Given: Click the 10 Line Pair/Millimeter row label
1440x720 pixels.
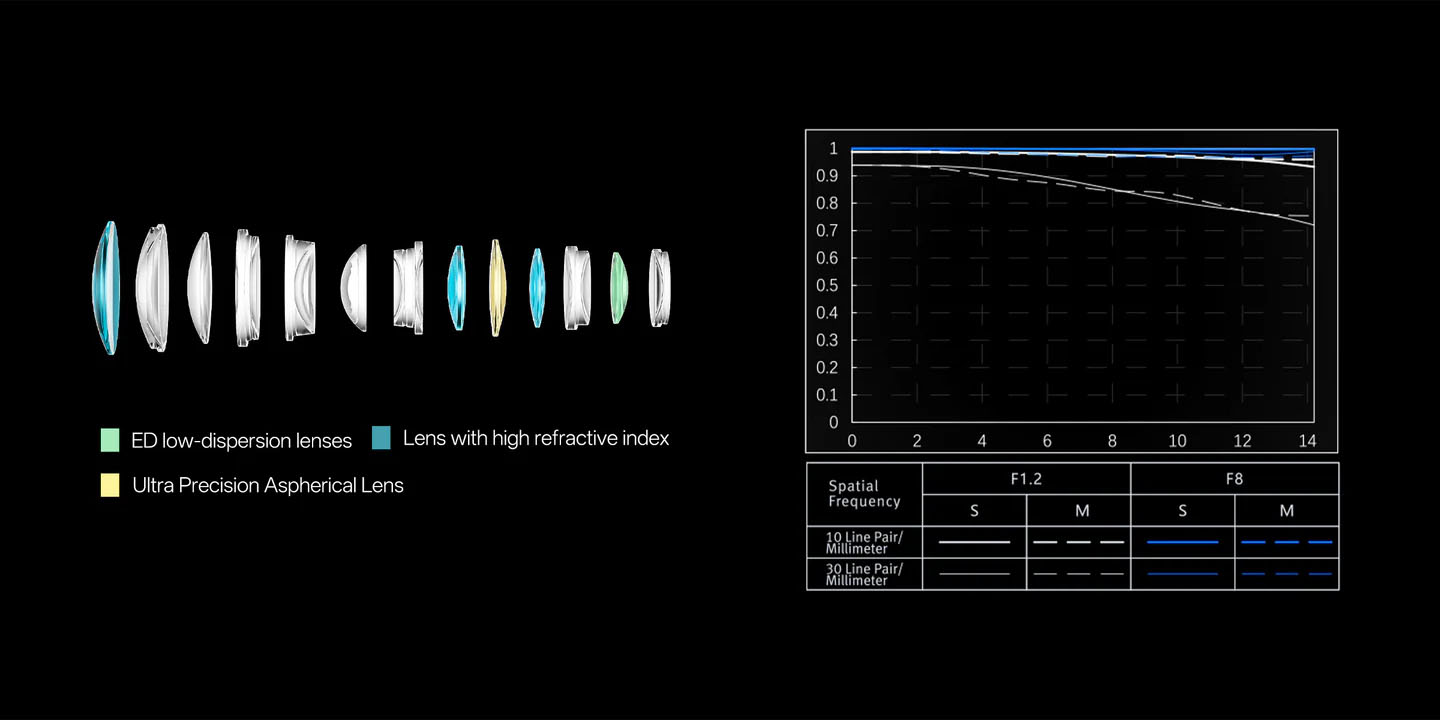Looking at the screenshot, I should (864, 542).
